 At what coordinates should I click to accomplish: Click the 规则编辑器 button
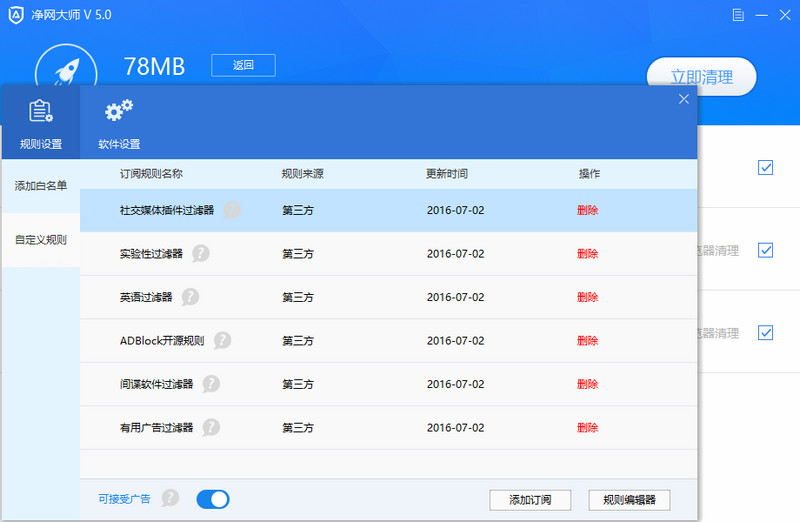point(629,500)
